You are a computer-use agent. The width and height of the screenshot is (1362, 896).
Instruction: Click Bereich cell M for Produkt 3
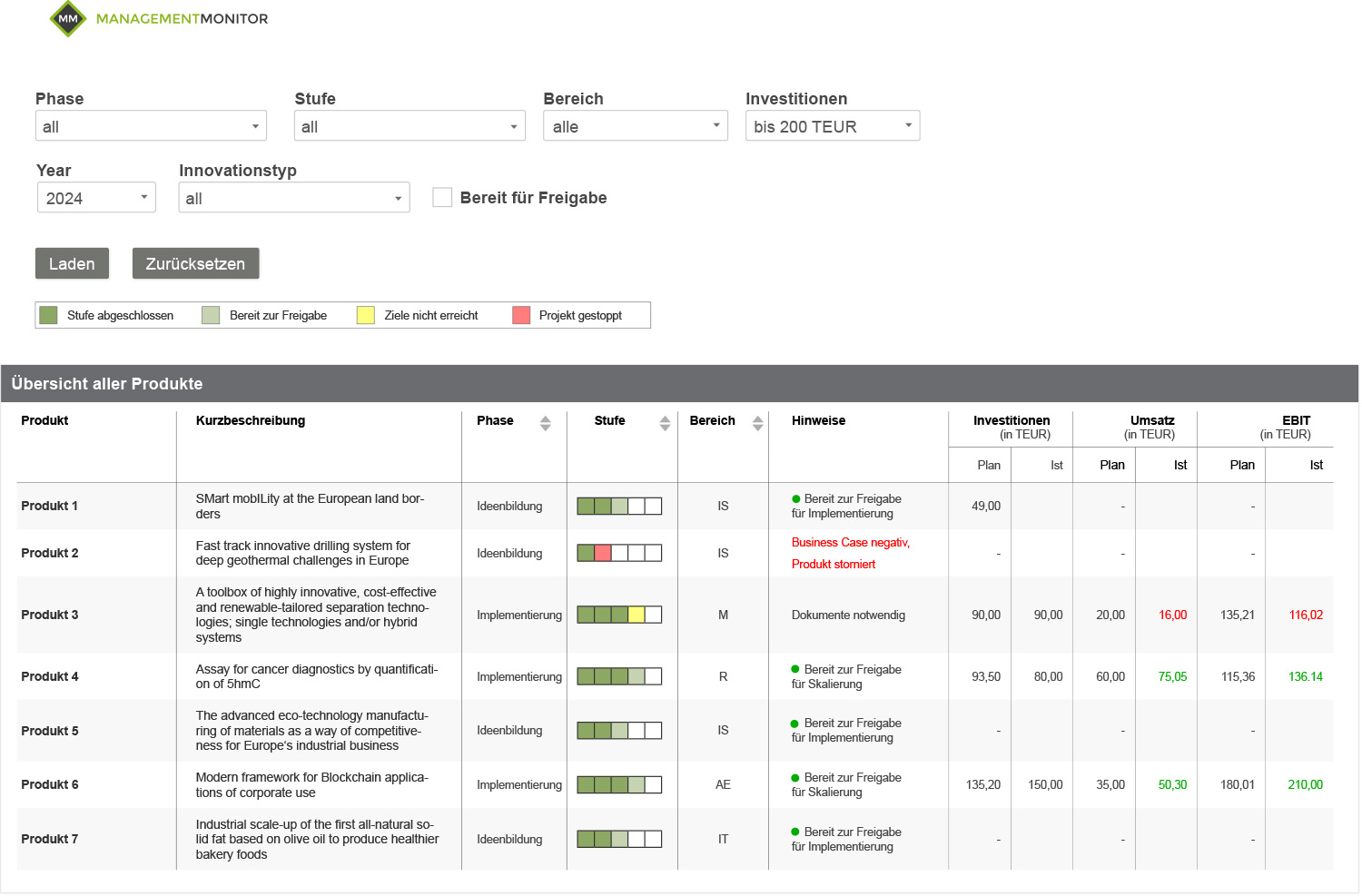pyautogui.click(x=723, y=615)
